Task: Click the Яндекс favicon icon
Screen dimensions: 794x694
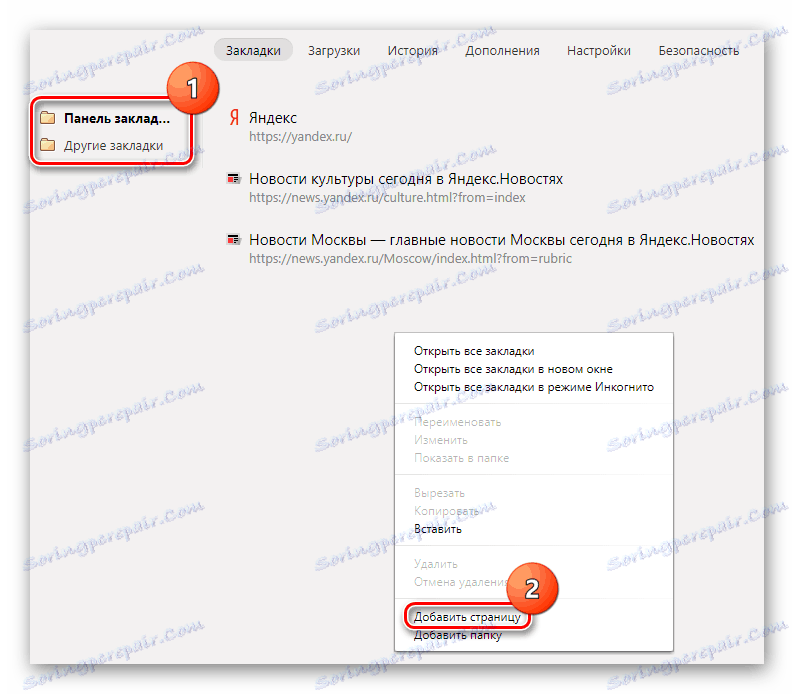Action: [x=234, y=117]
